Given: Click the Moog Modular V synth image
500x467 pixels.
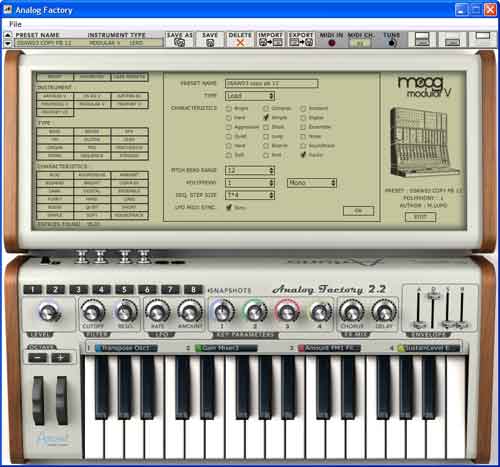Looking at the screenshot, I should coord(424,142).
